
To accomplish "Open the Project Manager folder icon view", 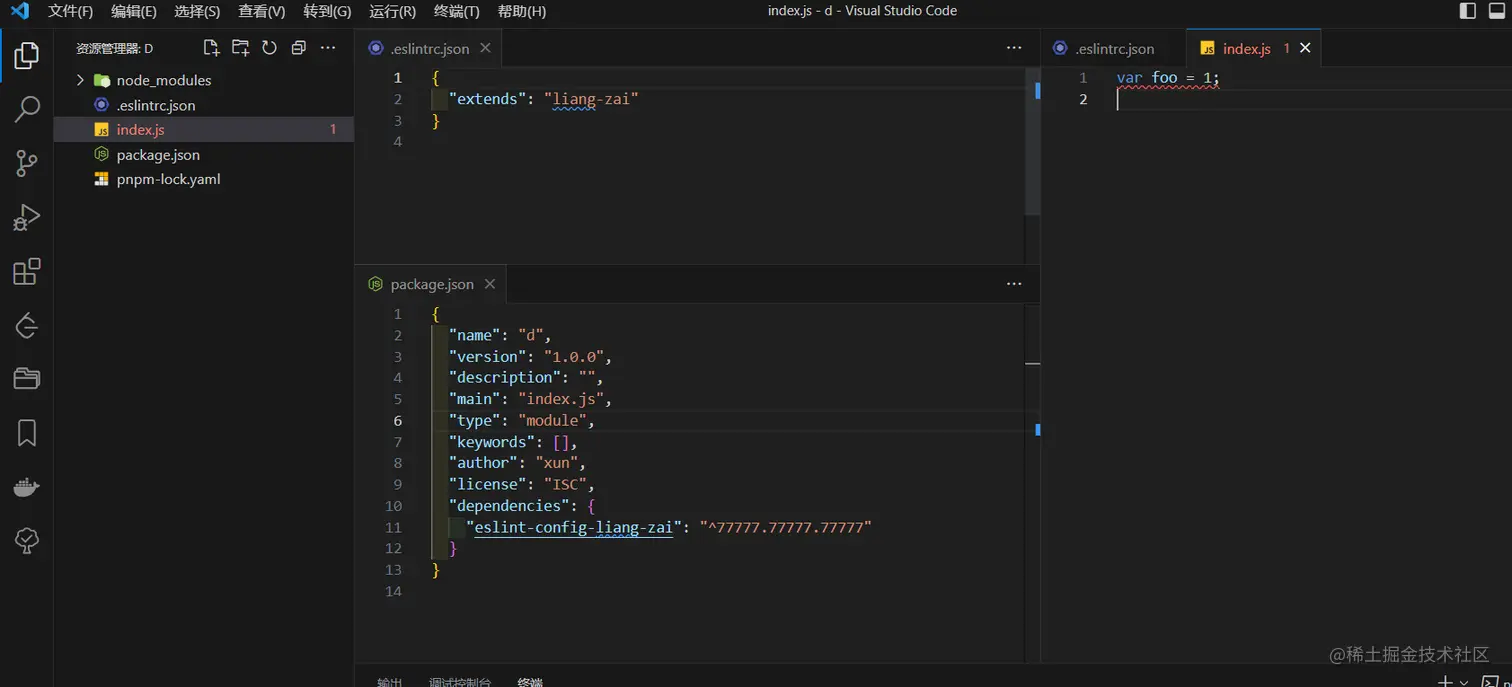I will (27, 379).
